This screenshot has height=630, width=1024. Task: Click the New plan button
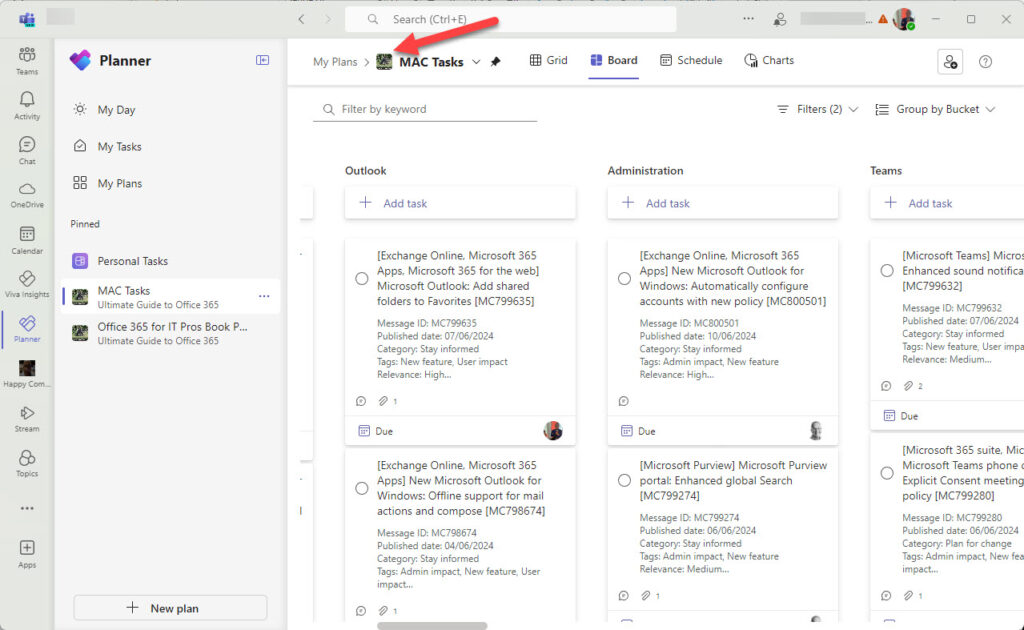click(x=170, y=608)
